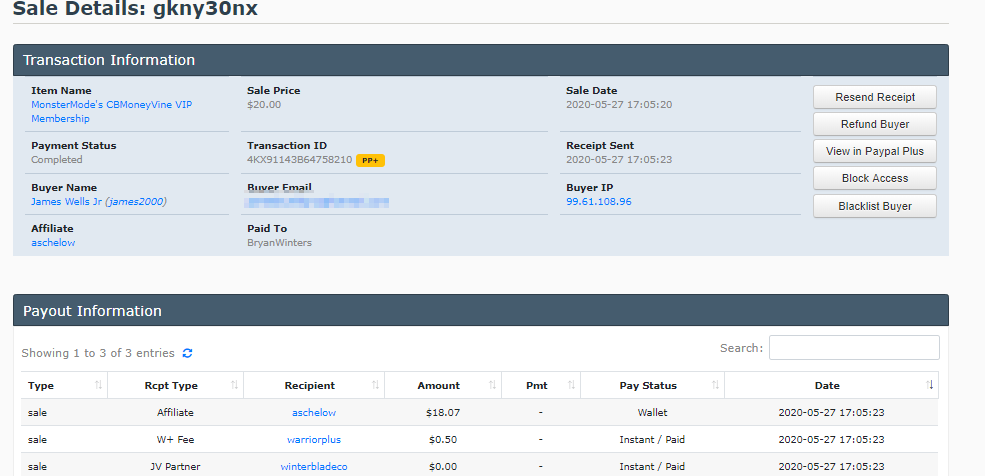Click the Resend Receipt button
Image resolution: width=985 pixels, height=476 pixels.
tap(874, 97)
